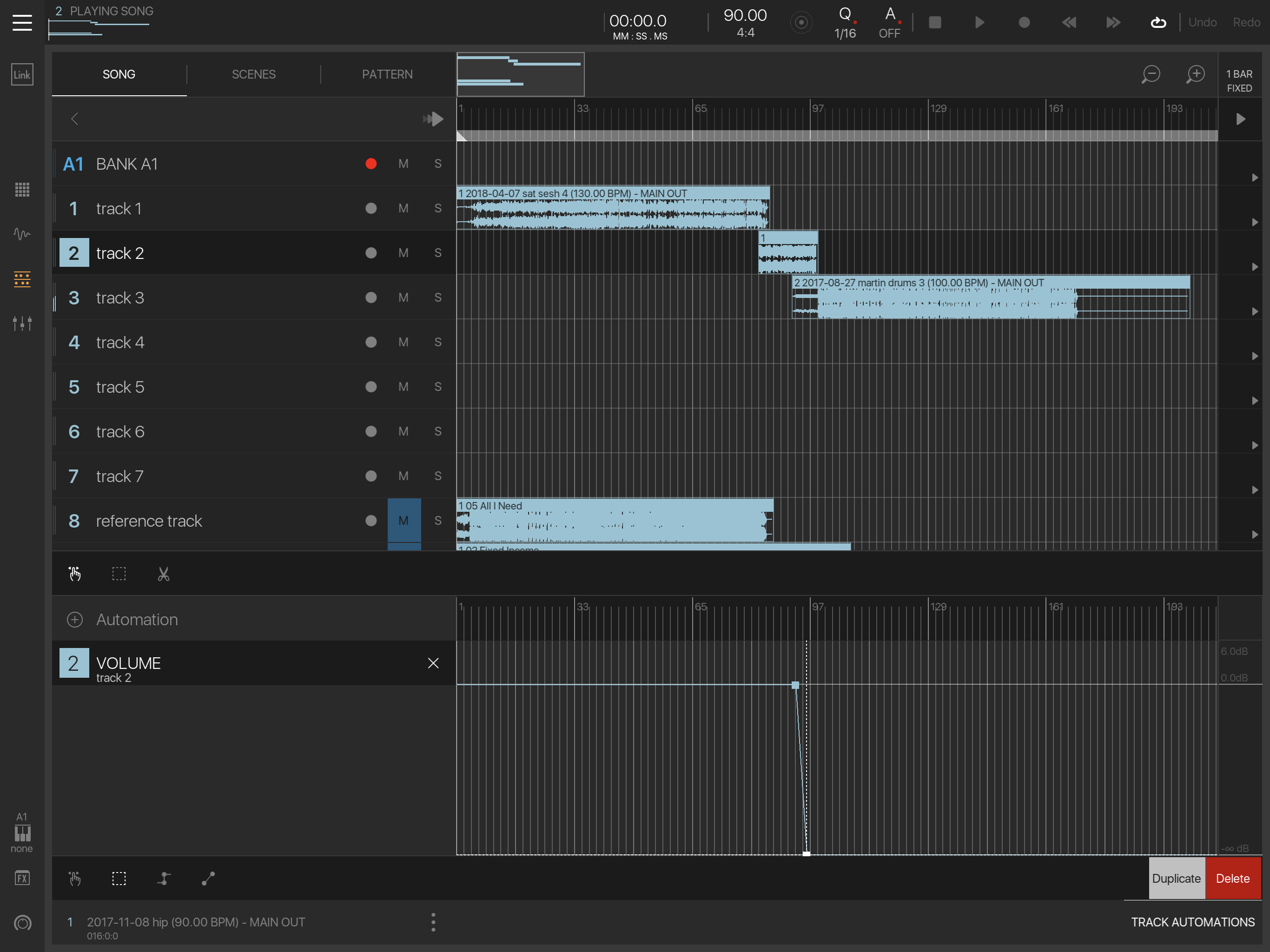Expand track 5 row arrow on the right
Image resolution: width=1270 pixels, height=952 pixels.
[x=1255, y=401]
